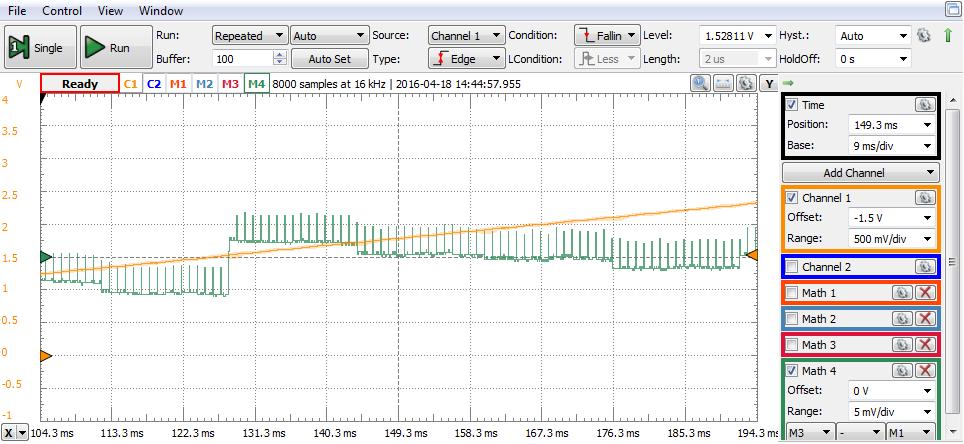964x444 pixels.
Task: Click the Add Channel button
Action: point(861,172)
